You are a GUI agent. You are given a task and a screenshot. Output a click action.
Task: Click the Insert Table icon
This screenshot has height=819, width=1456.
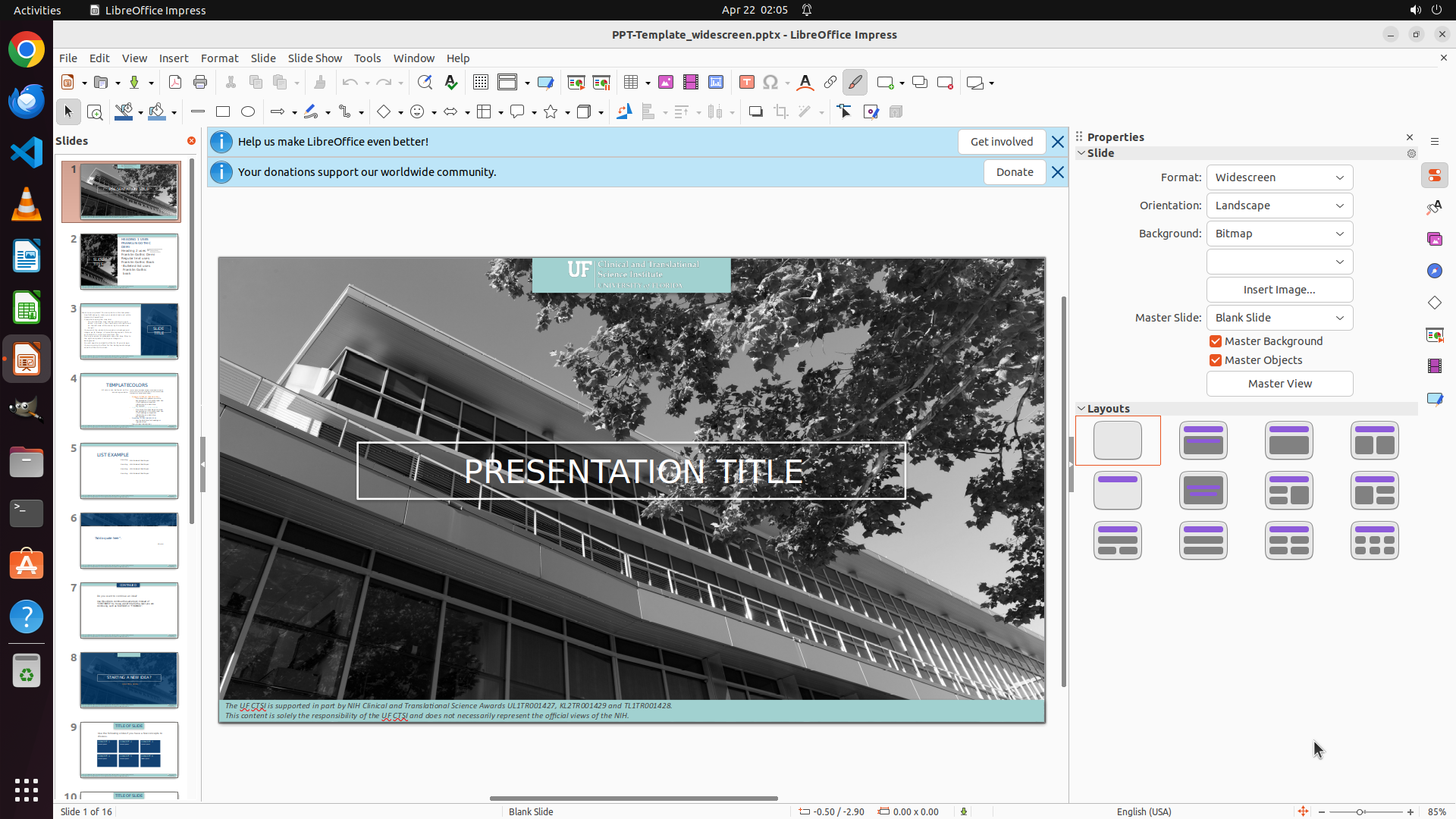pyautogui.click(x=630, y=83)
